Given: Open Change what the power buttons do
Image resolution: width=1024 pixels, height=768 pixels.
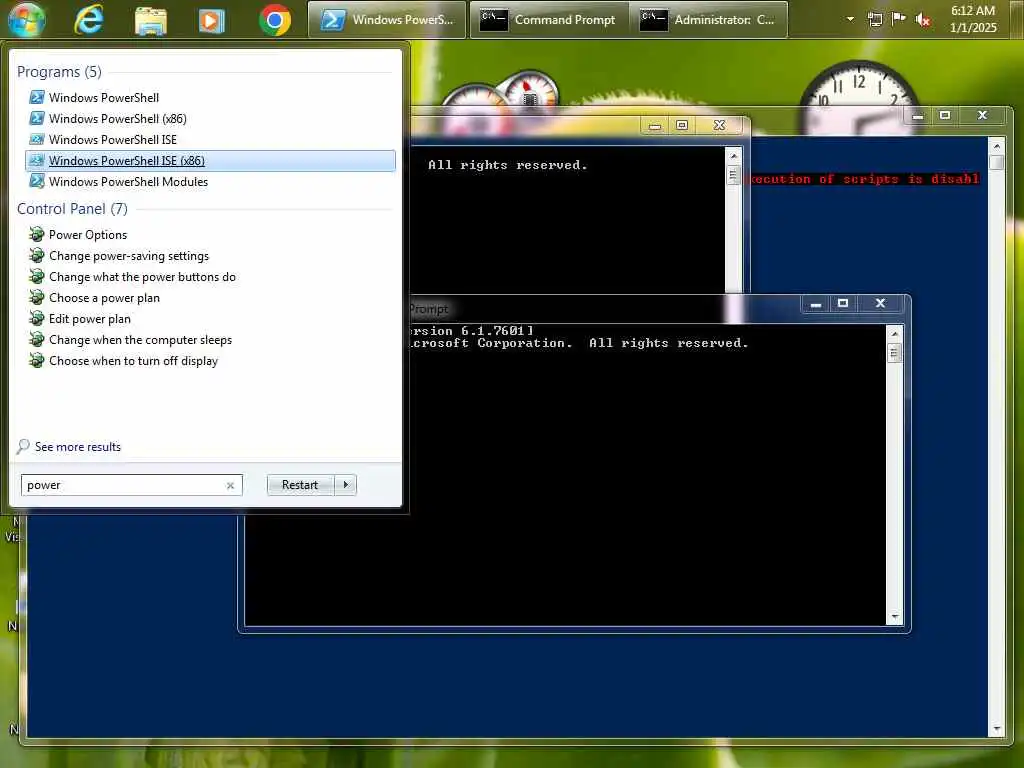Looking at the screenshot, I should [x=210, y=276].
